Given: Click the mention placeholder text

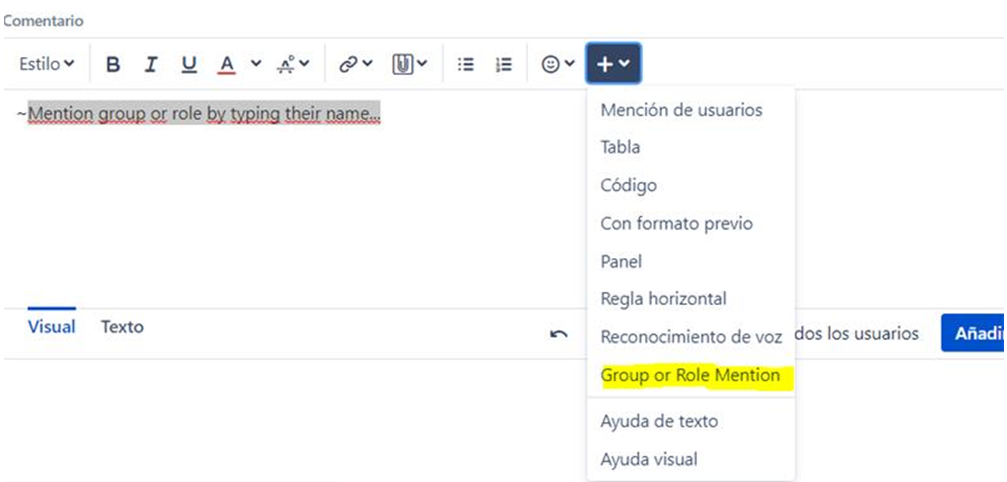Looking at the screenshot, I should click(x=204, y=114).
